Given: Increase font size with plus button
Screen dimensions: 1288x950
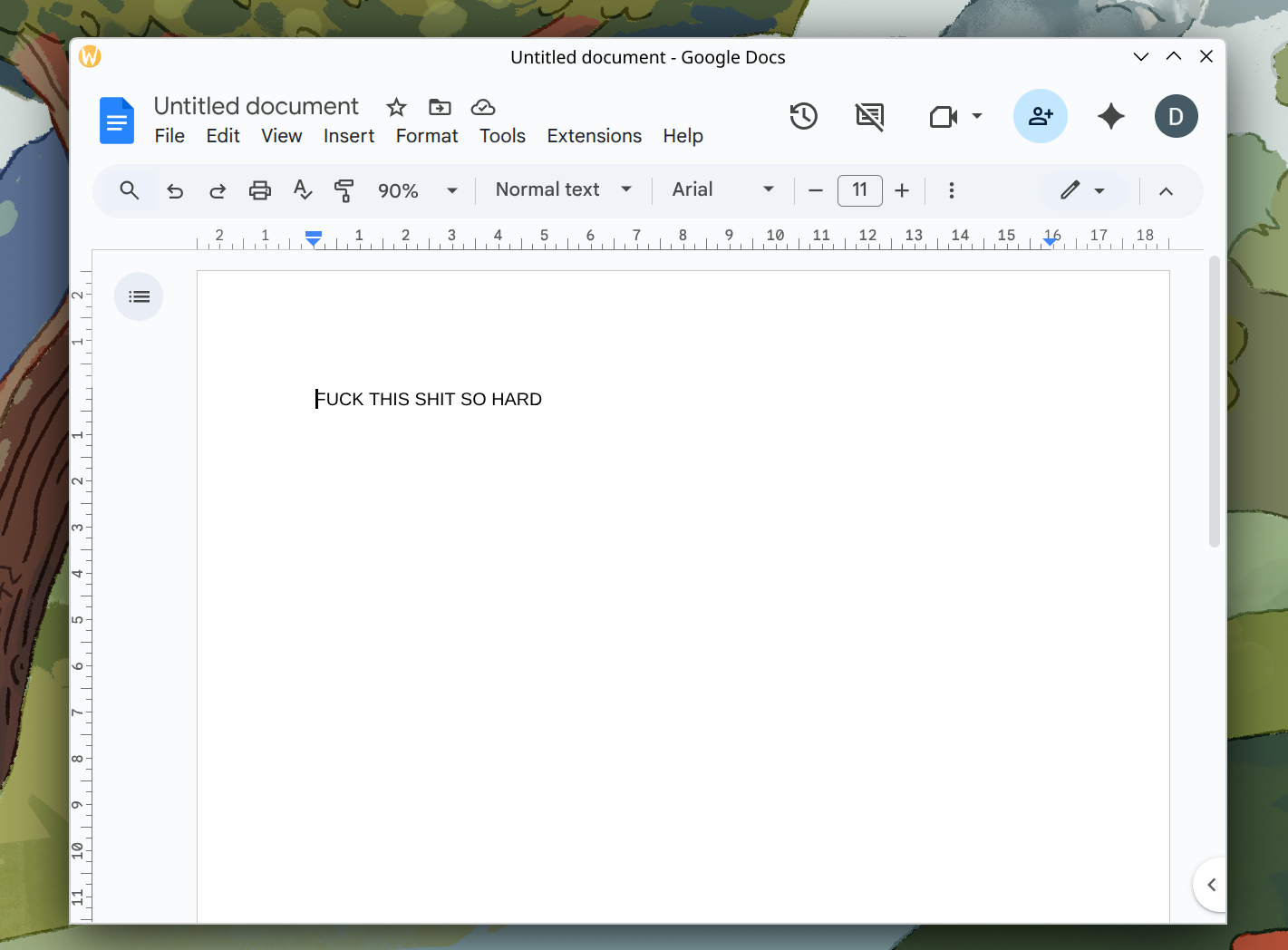Looking at the screenshot, I should (902, 190).
